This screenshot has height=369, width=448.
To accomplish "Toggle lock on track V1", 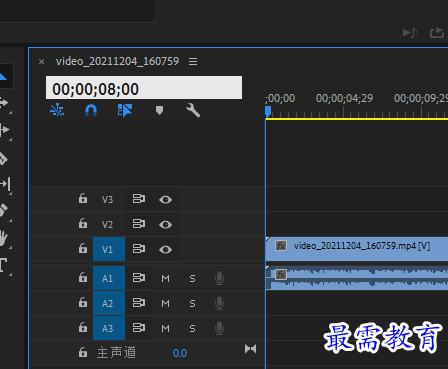I will [83, 249].
